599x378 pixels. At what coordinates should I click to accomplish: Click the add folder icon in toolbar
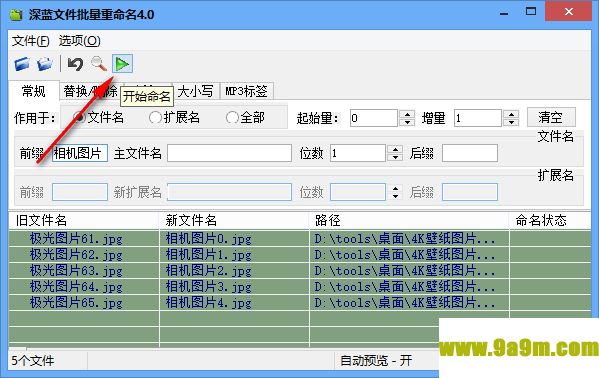click(45, 64)
